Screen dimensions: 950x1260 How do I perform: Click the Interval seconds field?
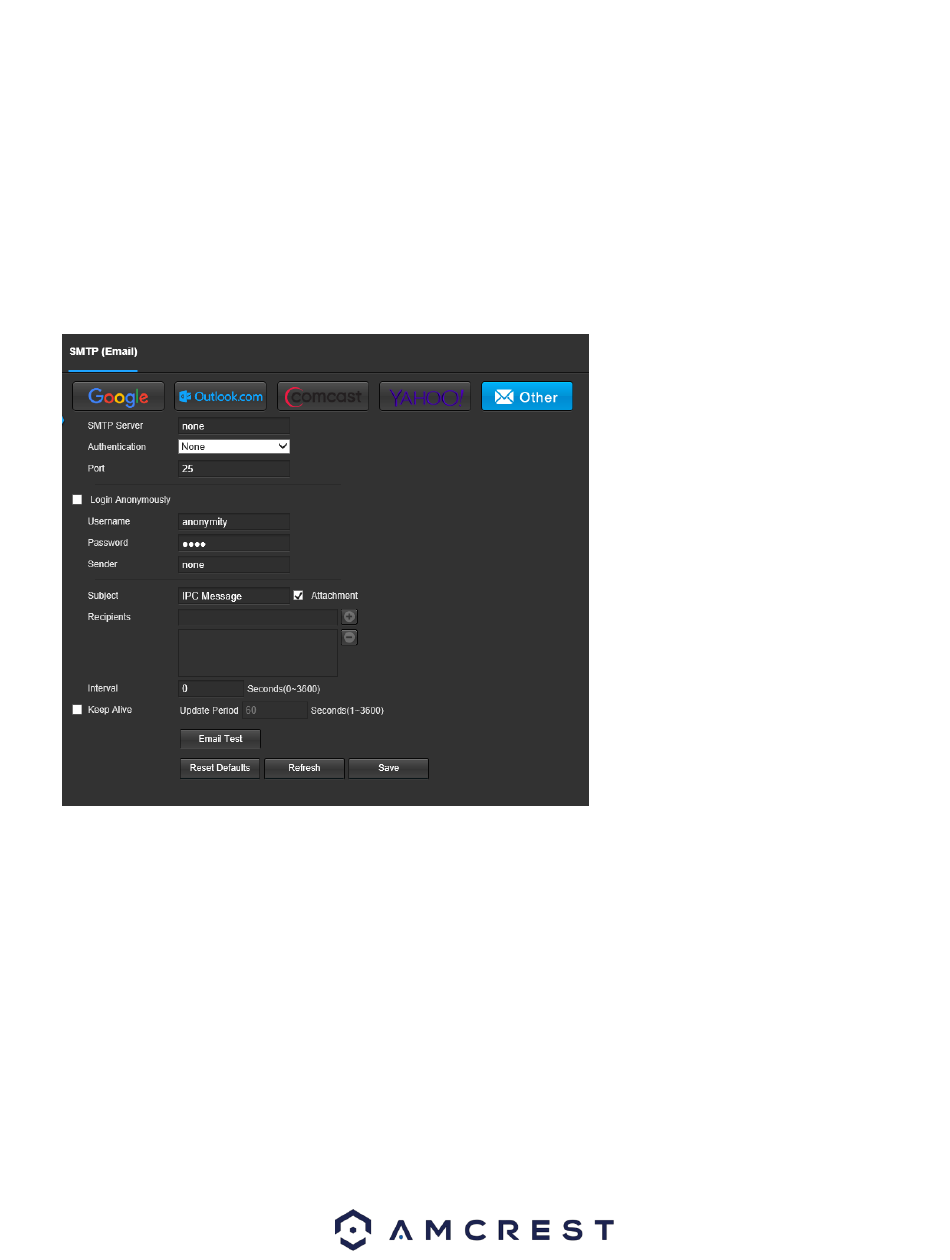pyautogui.click(x=211, y=688)
